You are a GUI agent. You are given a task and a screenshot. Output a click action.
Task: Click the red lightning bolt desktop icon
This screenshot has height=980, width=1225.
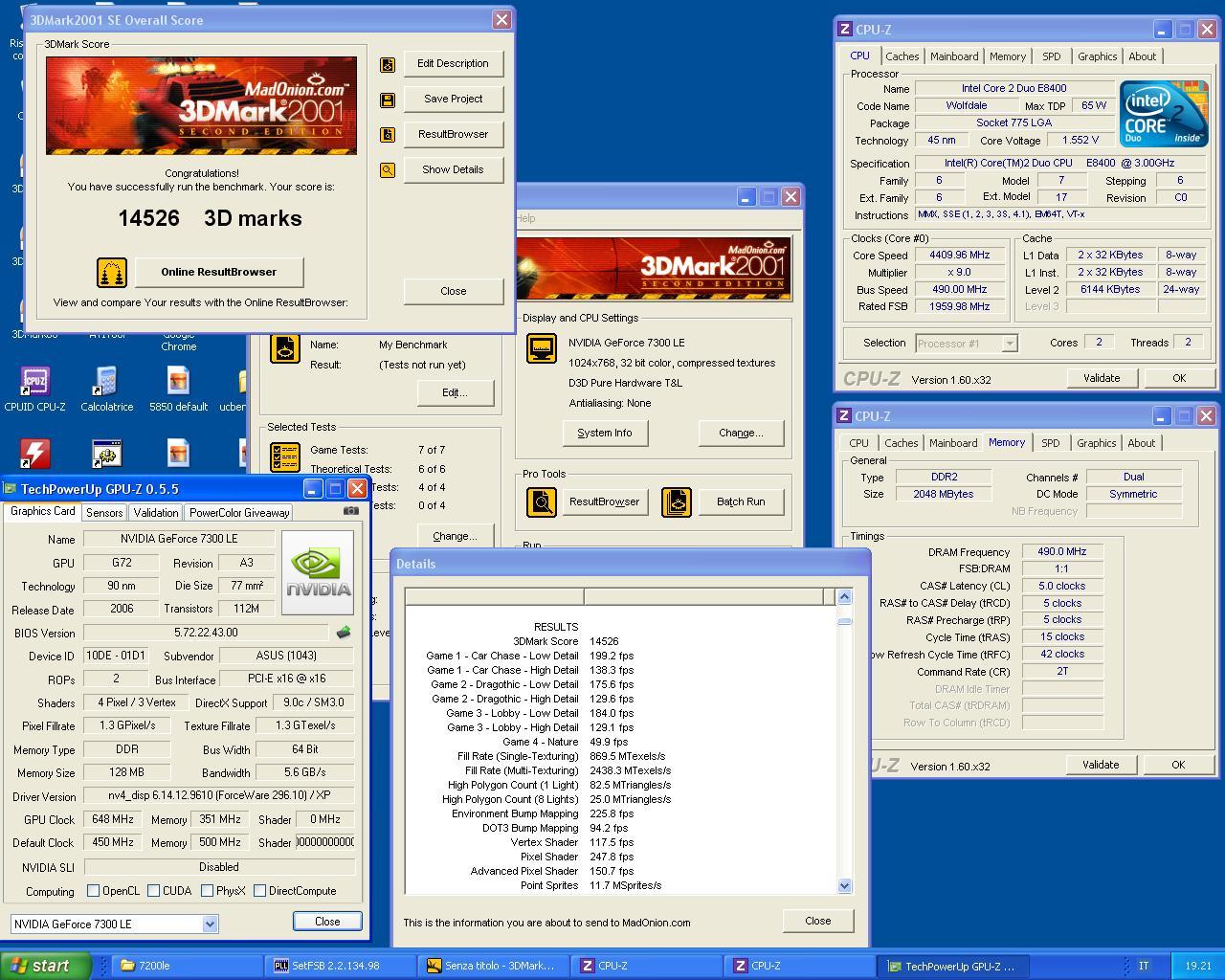point(35,454)
